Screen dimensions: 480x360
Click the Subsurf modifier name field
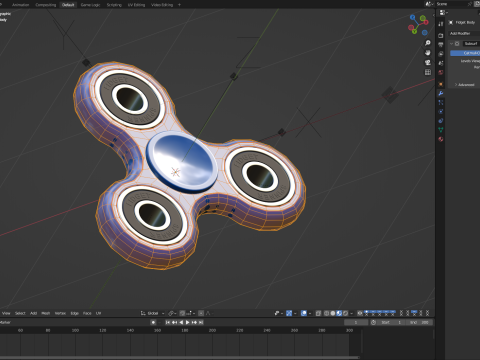point(471,44)
